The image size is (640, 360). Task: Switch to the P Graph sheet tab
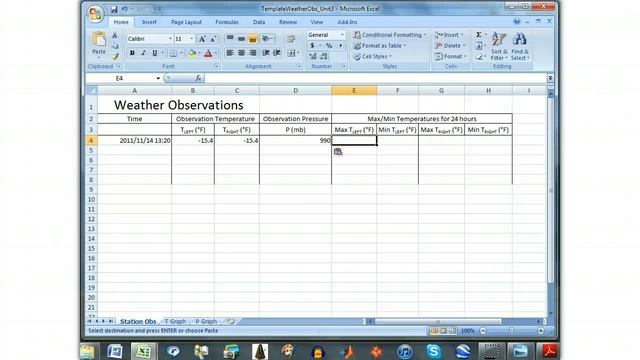[206, 322]
